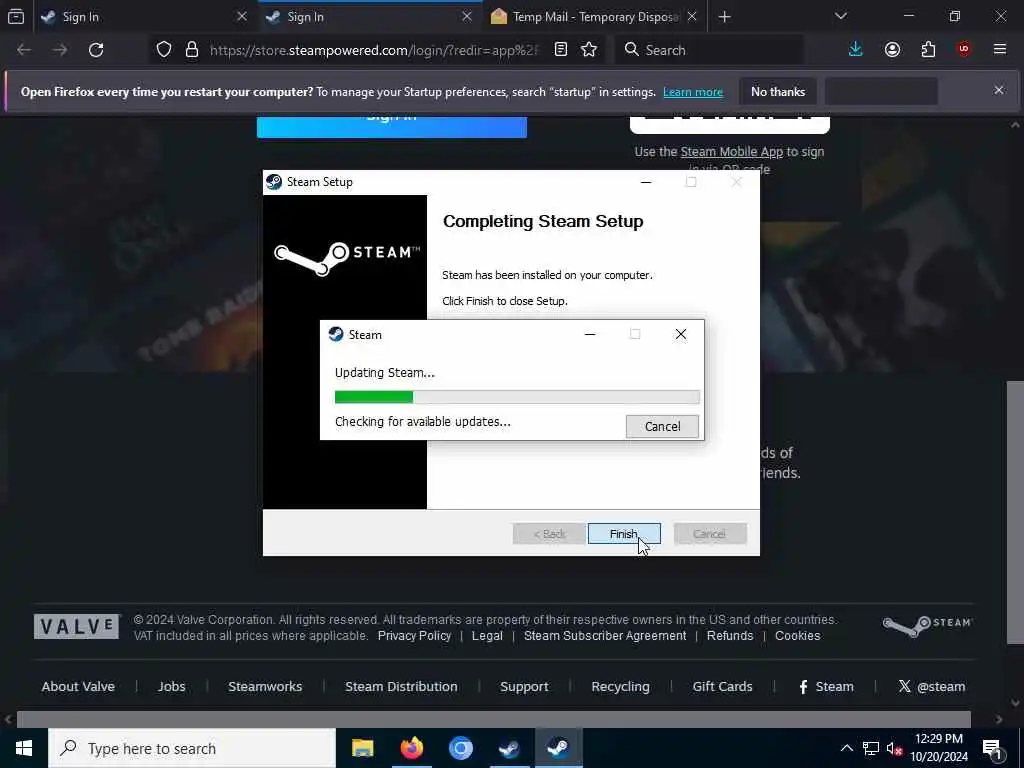Close the first Sign In tab
The width and height of the screenshot is (1024, 768).
pos(242,17)
